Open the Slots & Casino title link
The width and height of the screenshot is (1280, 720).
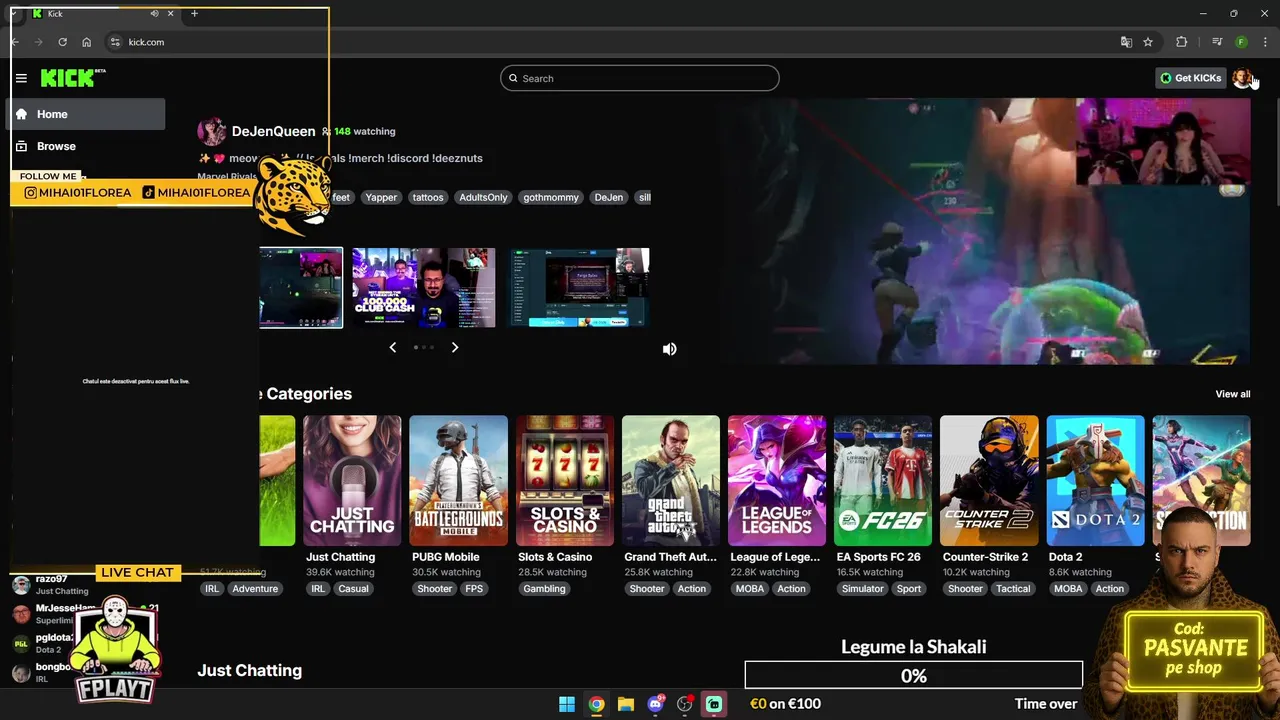tap(555, 557)
